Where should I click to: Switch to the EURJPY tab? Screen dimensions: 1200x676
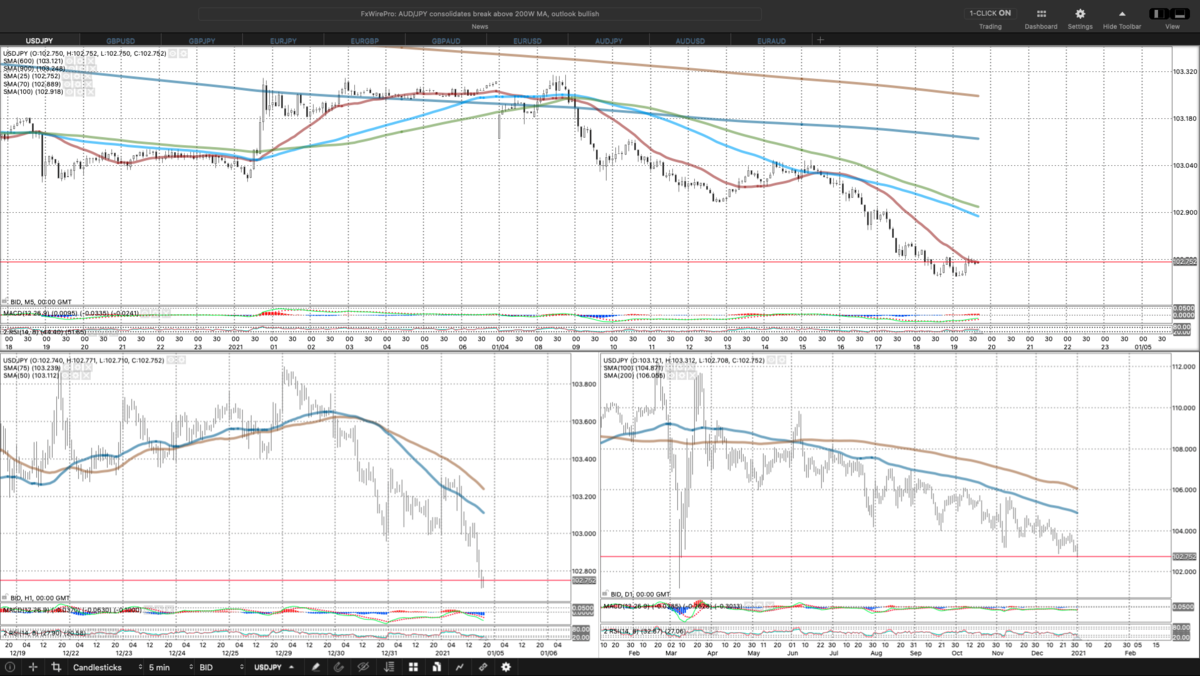coord(284,40)
